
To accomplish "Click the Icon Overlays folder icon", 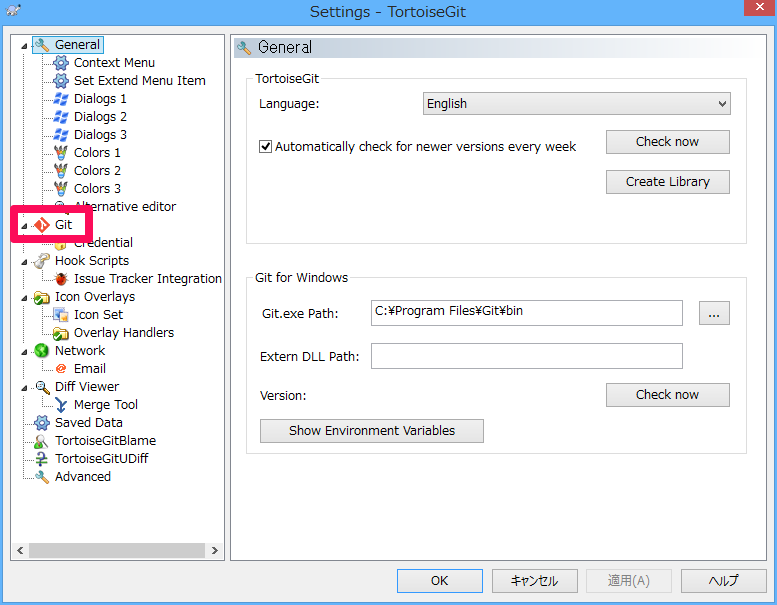I will (41, 297).
